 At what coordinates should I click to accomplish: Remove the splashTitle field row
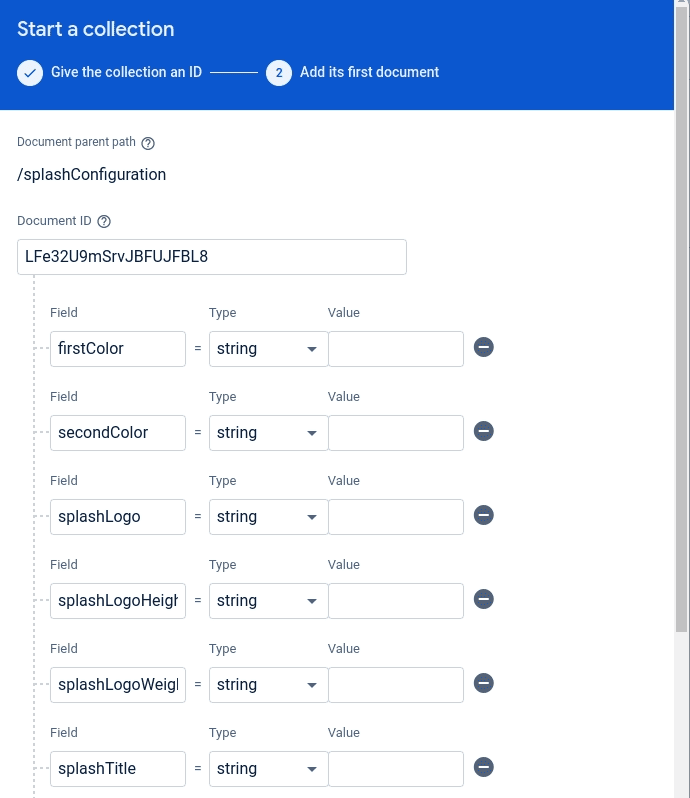pyautogui.click(x=484, y=768)
